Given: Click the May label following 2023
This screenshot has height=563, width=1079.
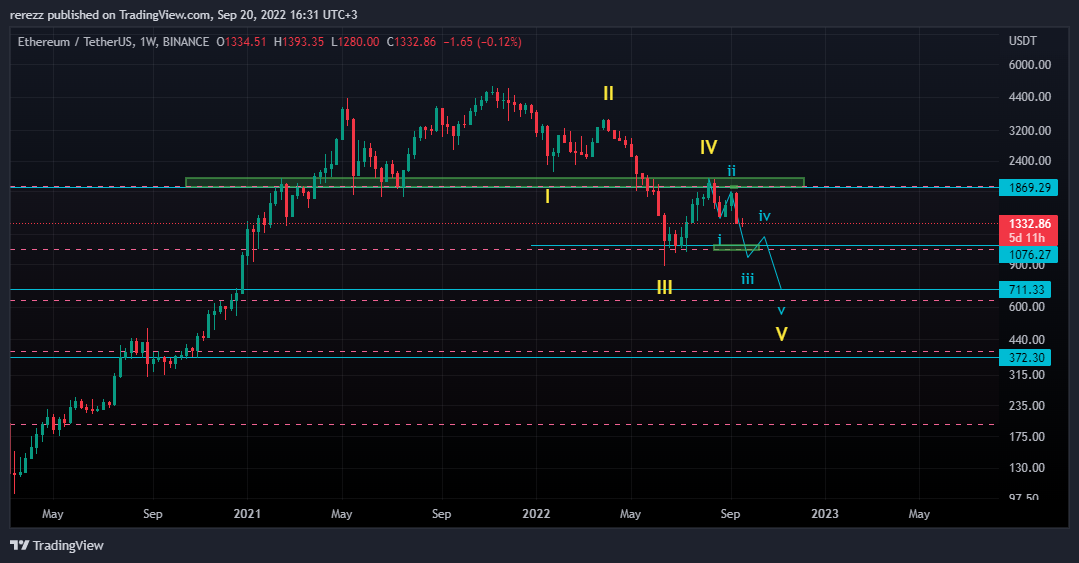Looking at the screenshot, I should (x=919, y=514).
